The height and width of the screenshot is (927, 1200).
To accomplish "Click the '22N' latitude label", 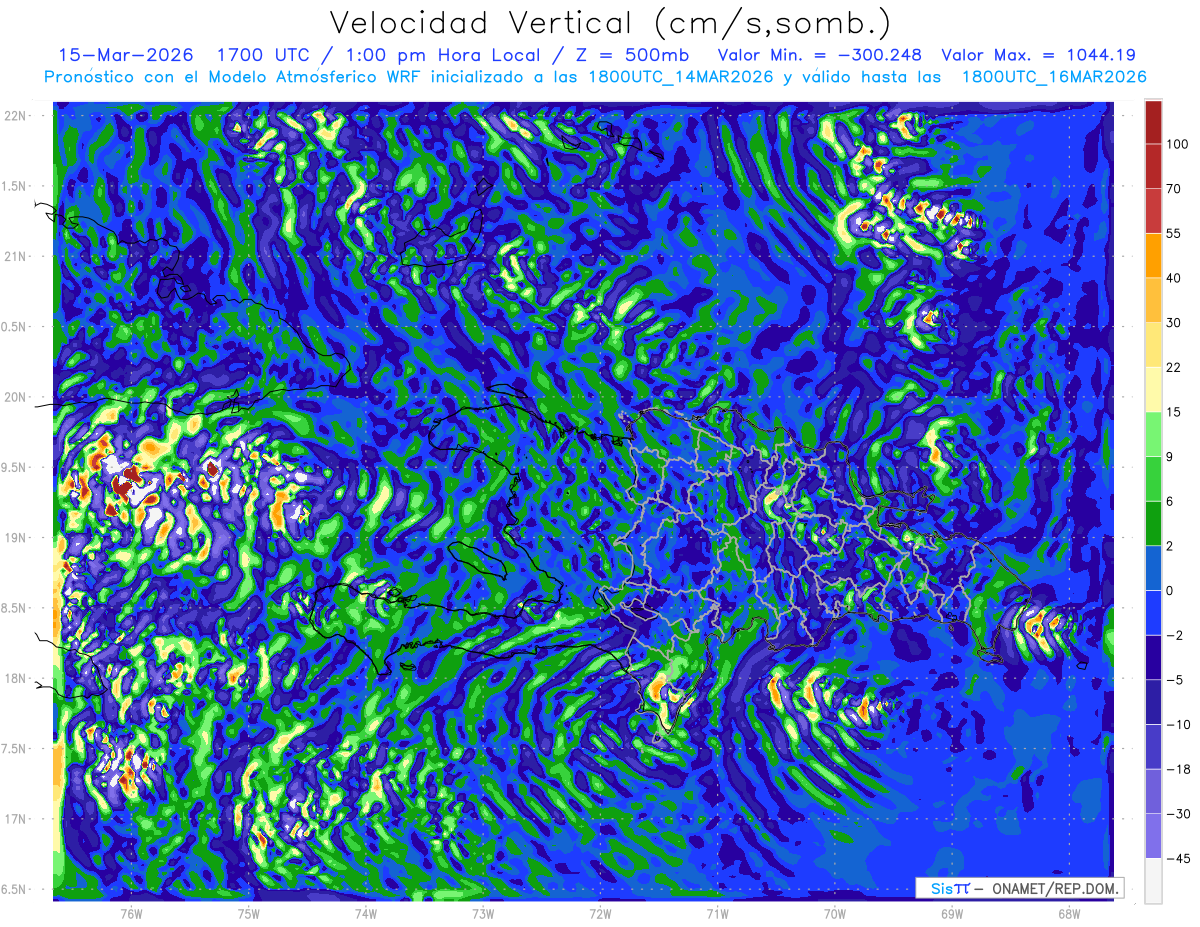I will pyautogui.click(x=16, y=116).
